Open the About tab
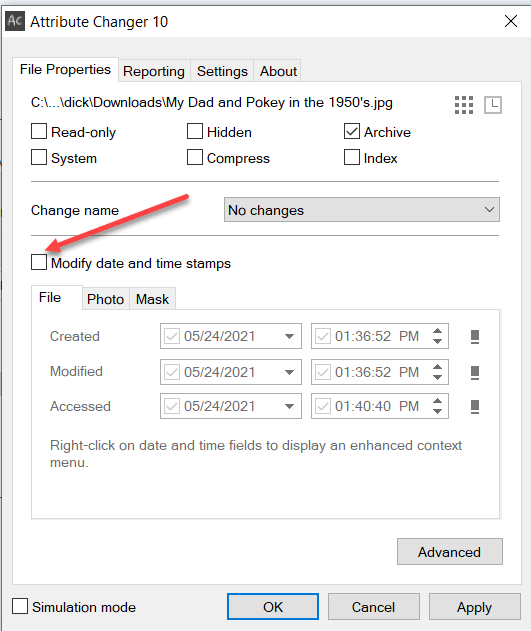The height and width of the screenshot is (631, 531). (x=278, y=71)
